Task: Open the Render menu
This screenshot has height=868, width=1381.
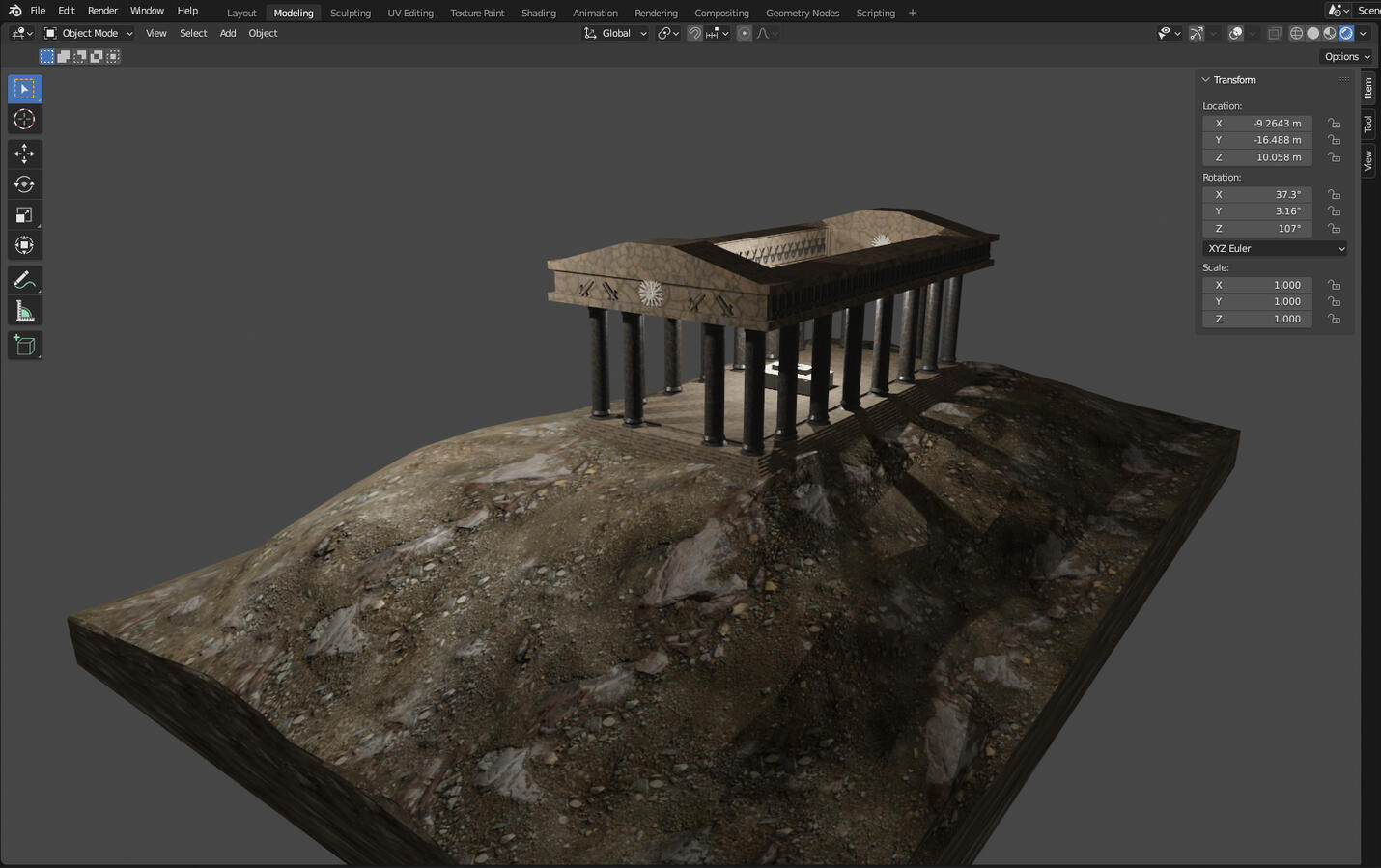Action: pos(102,11)
